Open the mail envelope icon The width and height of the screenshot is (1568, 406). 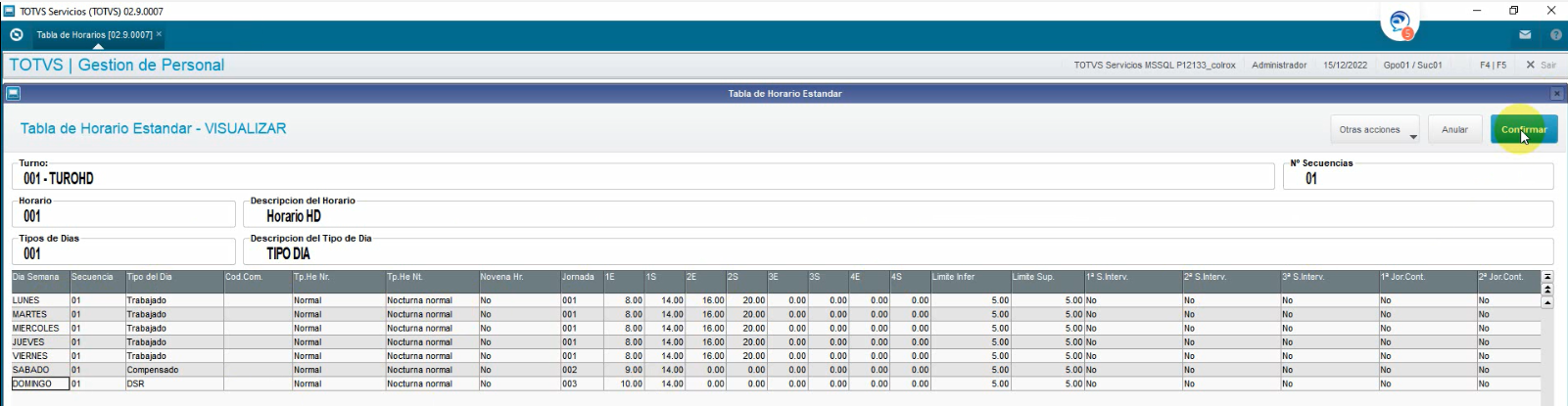(x=1525, y=34)
